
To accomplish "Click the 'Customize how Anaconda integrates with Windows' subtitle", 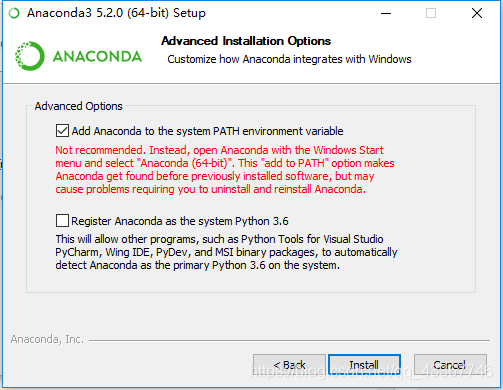I will (x=289, y=59).
